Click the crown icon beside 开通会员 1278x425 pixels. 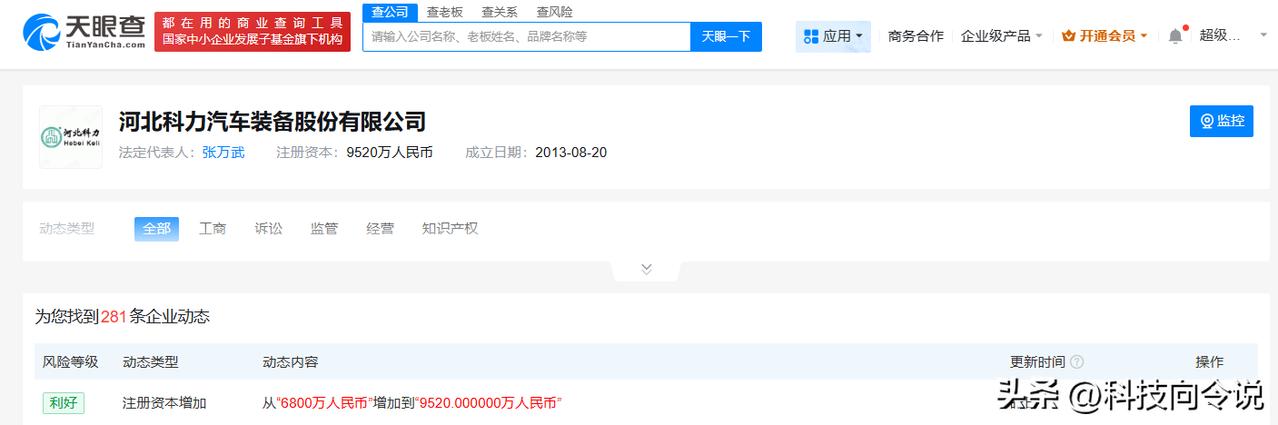coord(1069,36)
